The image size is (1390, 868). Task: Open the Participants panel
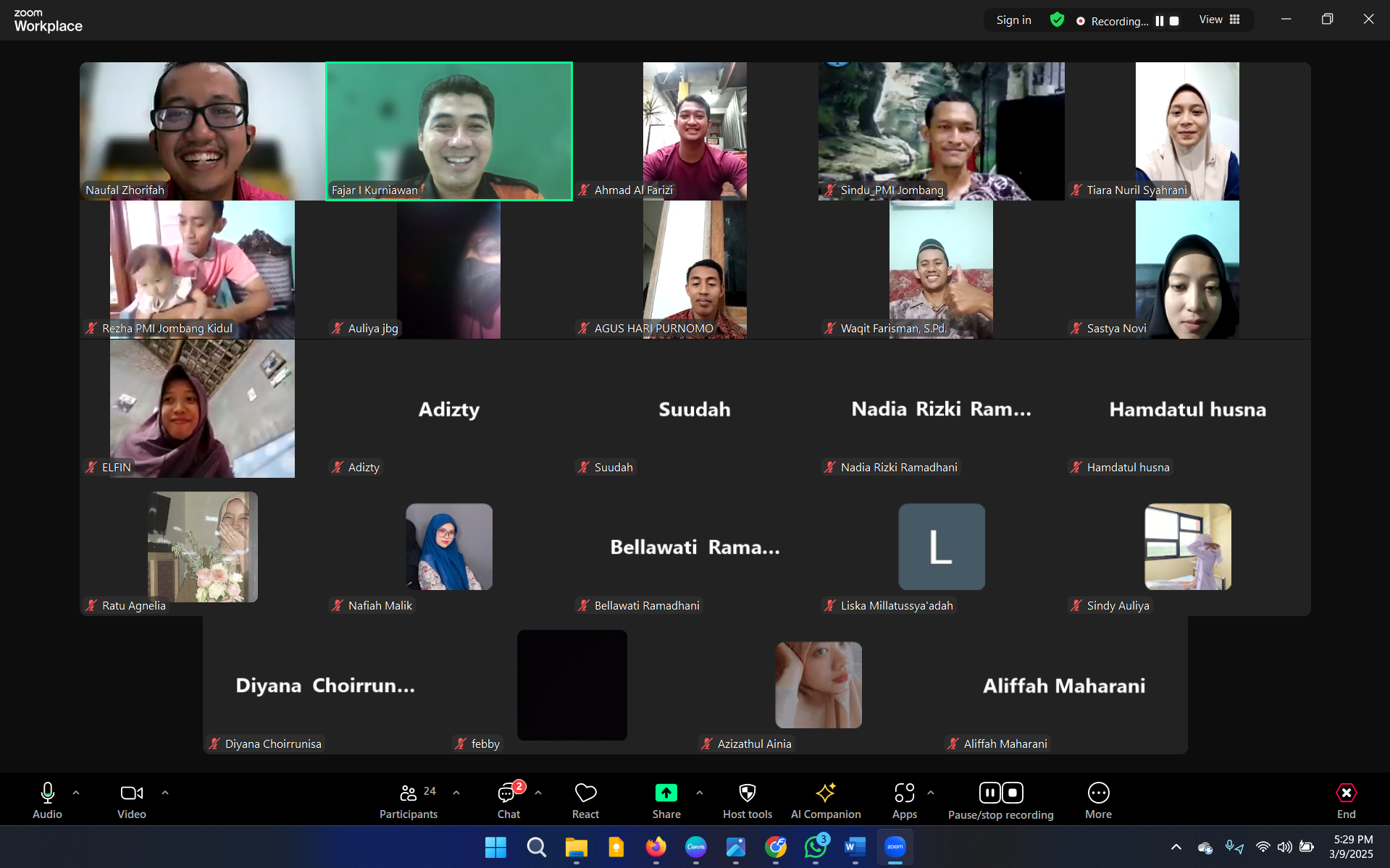click(409, 801)
